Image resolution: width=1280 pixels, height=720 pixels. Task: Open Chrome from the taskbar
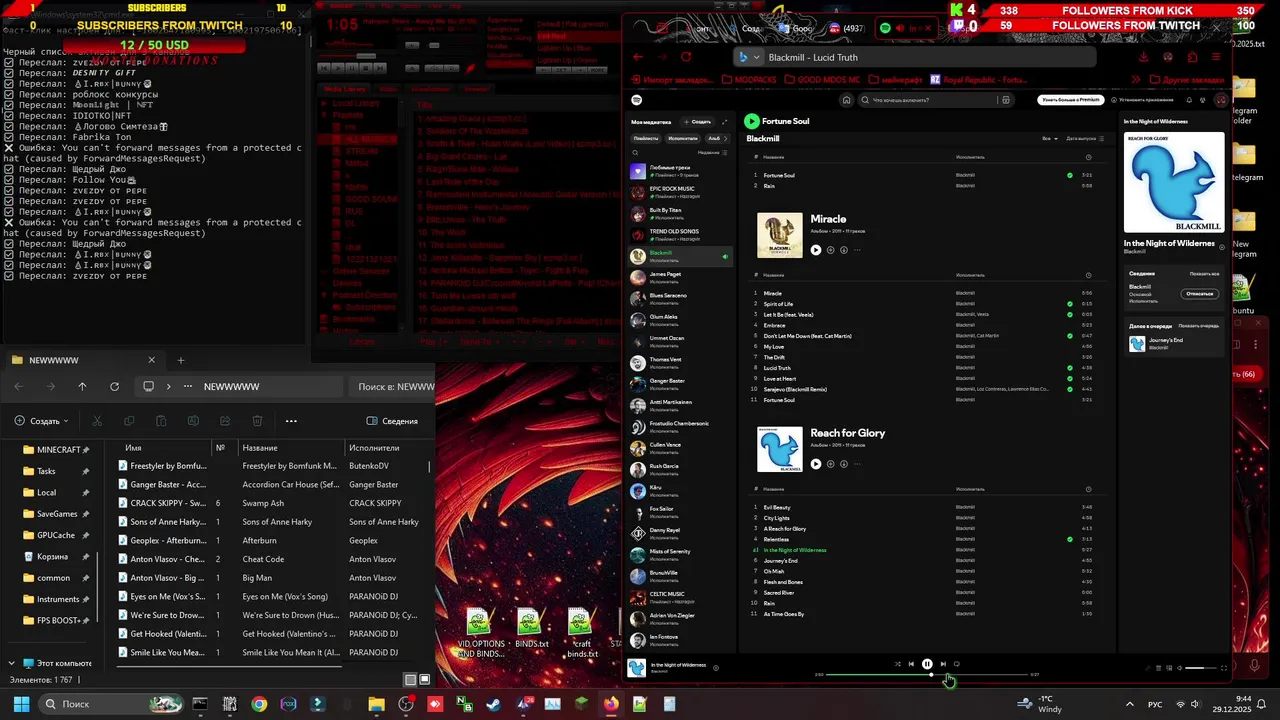259,704
